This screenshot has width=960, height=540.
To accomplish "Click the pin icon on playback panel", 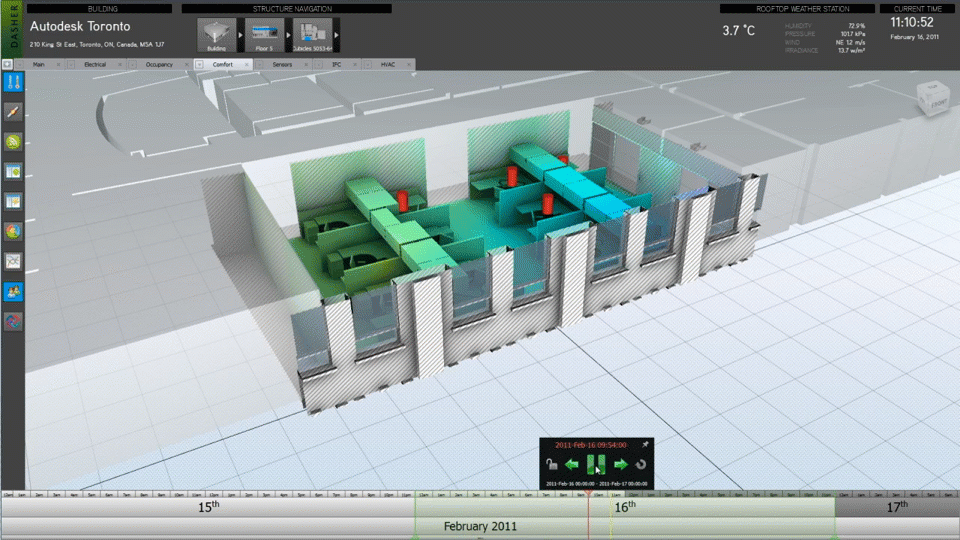I will (x=646, y=444).
